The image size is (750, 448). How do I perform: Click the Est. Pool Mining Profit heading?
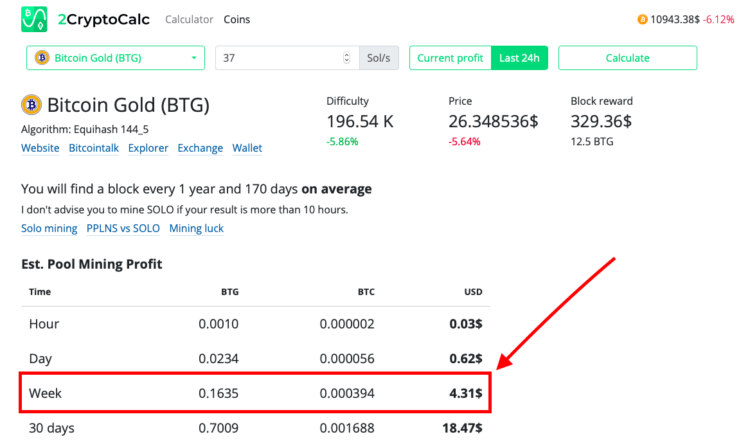(92, 264)
